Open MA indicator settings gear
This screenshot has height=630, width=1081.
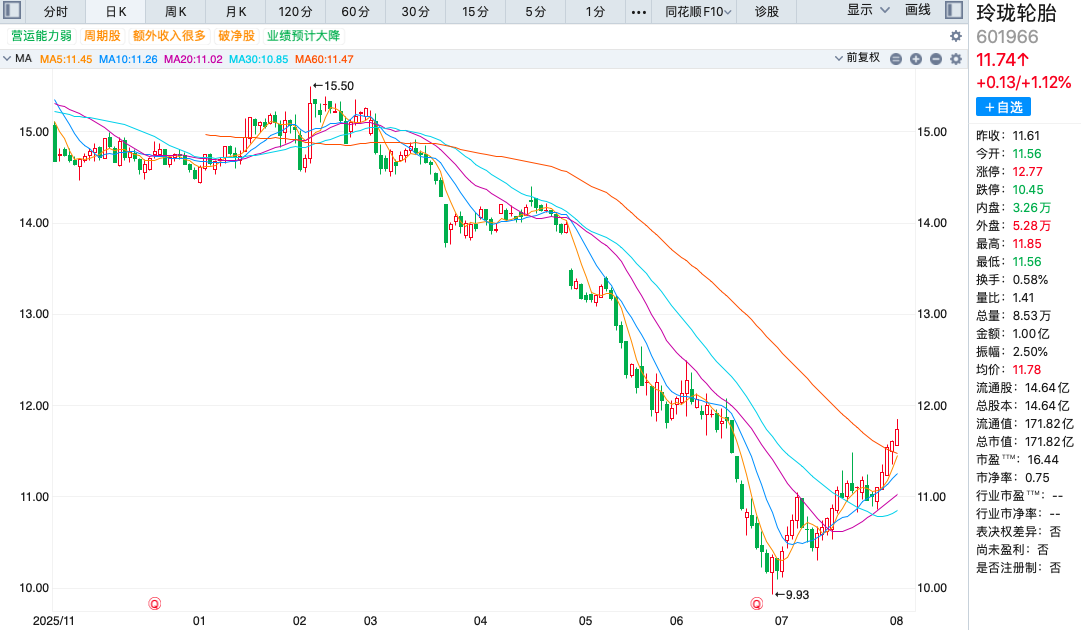tap(956, 59)
